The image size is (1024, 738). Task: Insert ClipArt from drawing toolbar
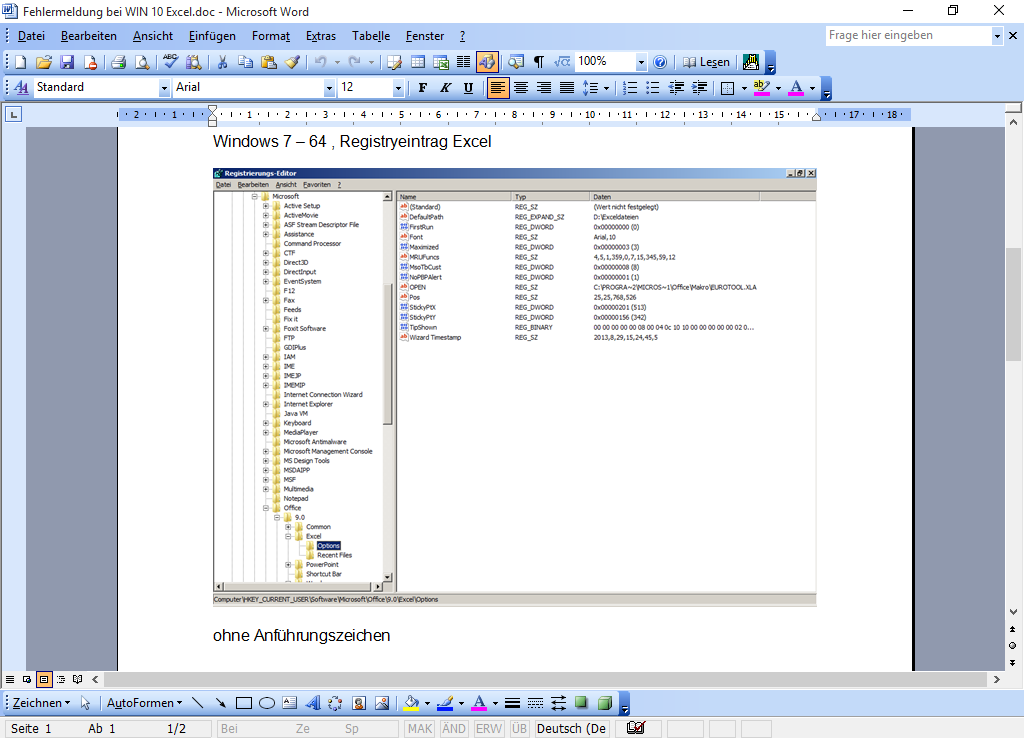point(359,703)
